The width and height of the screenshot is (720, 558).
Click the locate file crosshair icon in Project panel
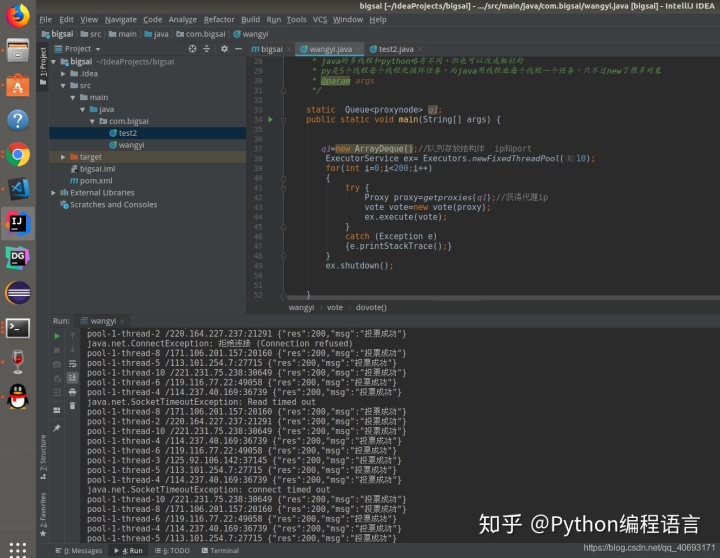pyautogui.click(x=192, y=49)
